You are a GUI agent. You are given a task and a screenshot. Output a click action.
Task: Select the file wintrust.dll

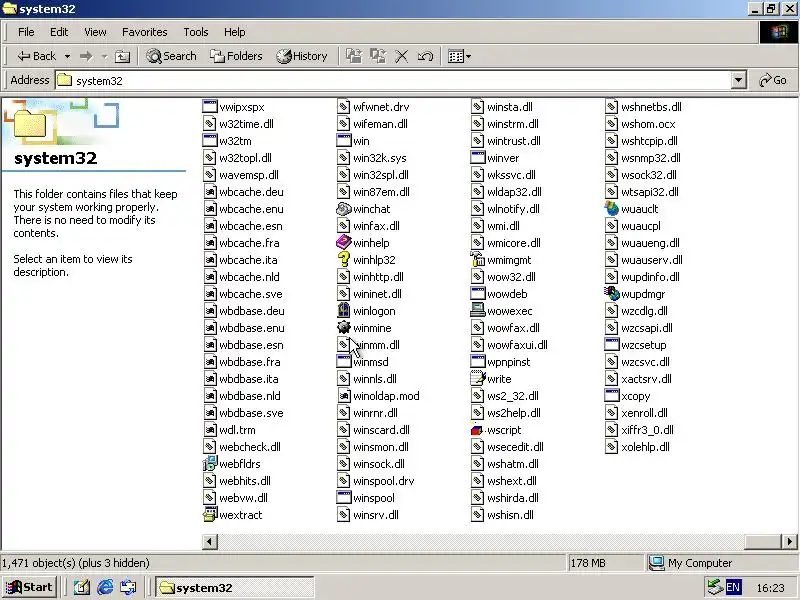(506, 141)
